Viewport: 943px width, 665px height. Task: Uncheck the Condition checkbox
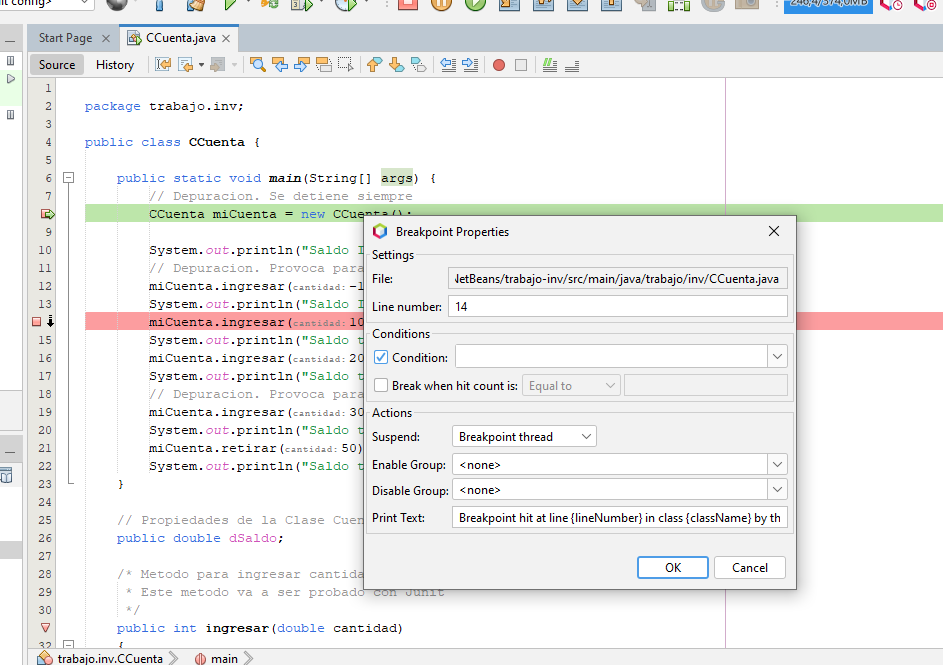click(x=381, y=357)
